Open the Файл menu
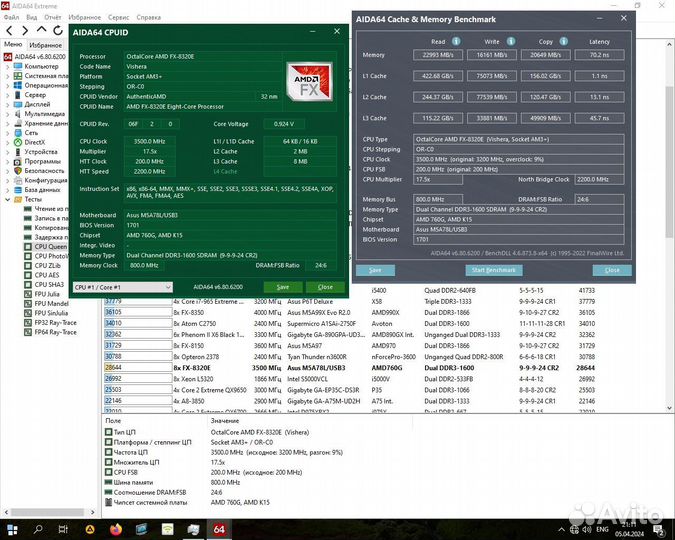This screenshot has width=675, height=540. coord(11,17)
